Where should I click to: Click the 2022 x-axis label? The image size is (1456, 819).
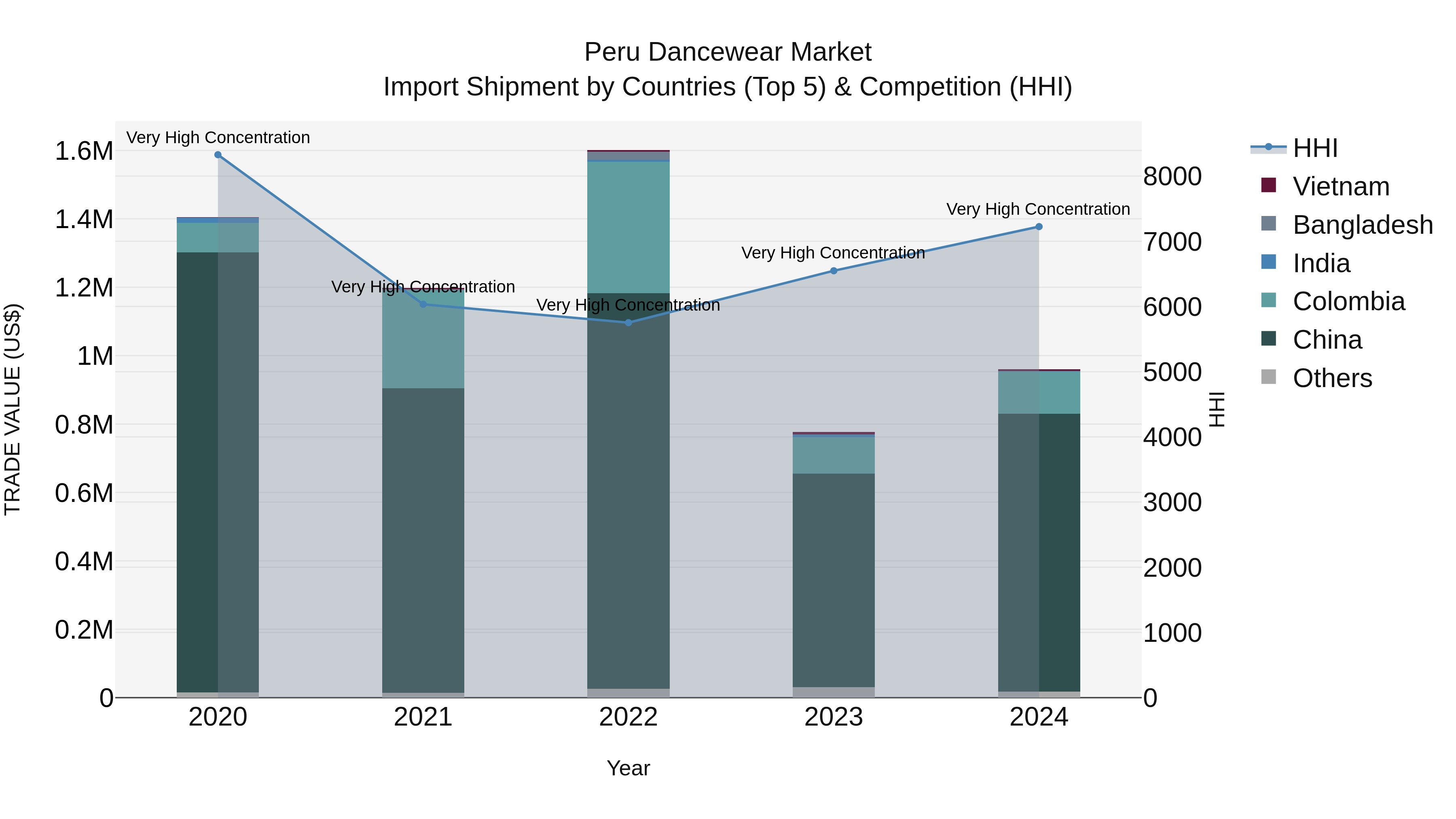point(629,718)
